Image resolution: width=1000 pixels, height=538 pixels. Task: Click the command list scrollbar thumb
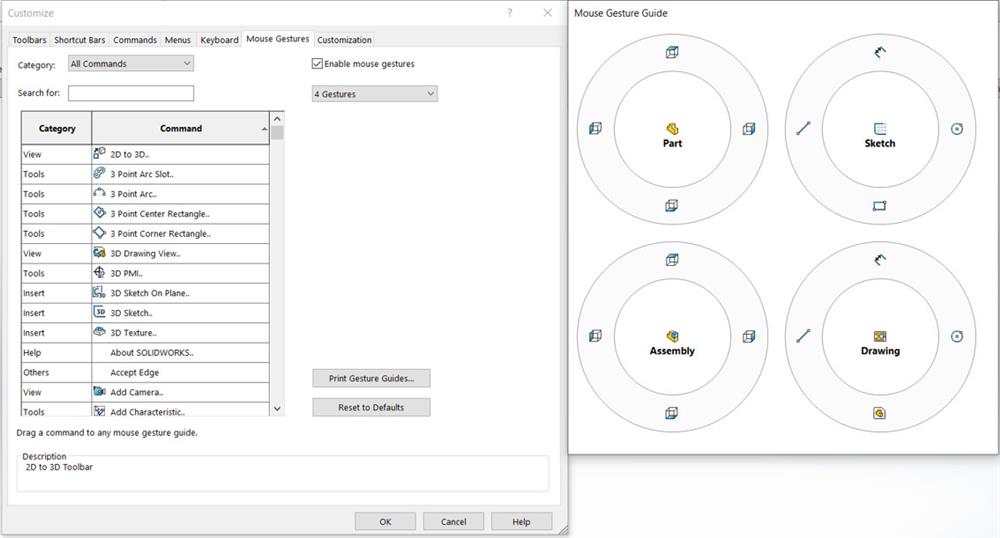(277, 133)
